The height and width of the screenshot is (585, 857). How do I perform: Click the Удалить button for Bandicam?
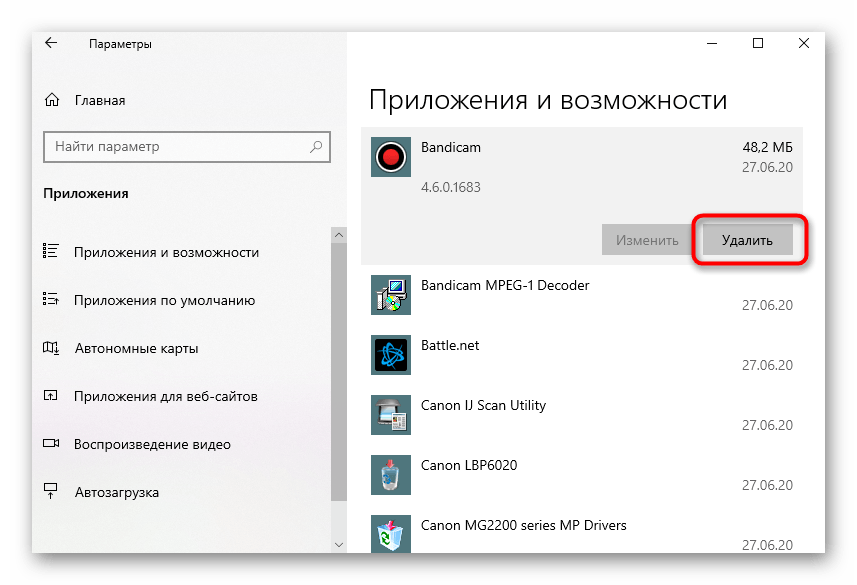coord(747,240)
